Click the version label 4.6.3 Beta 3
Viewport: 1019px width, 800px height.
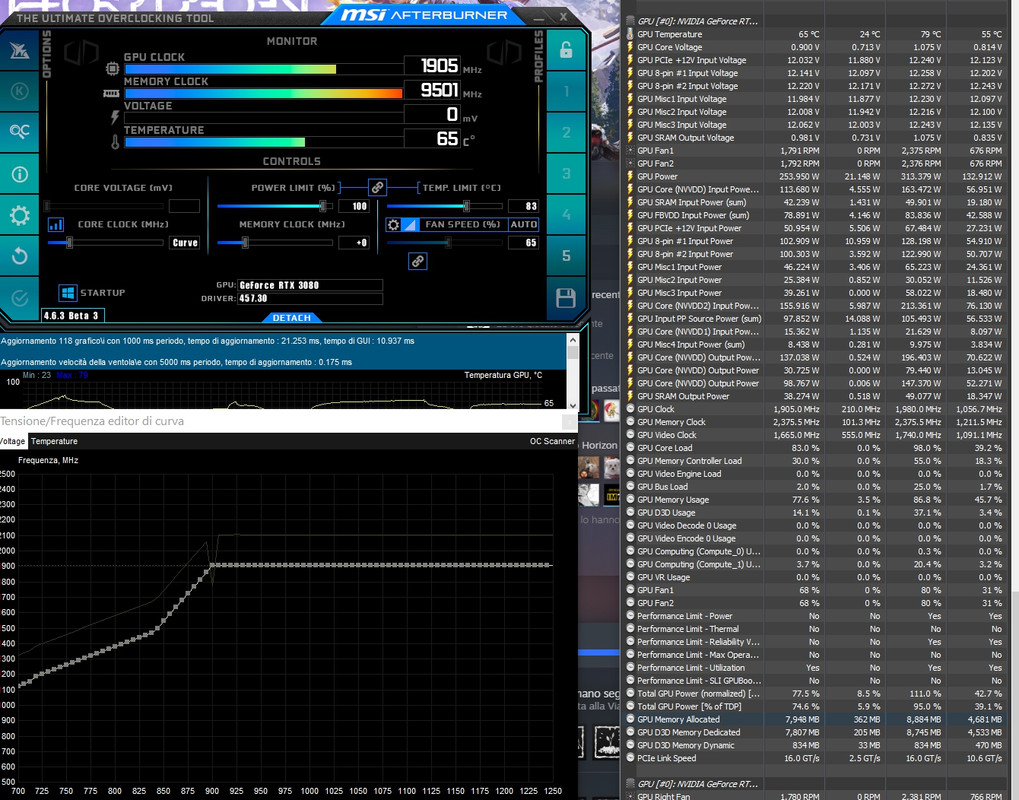click(x=72, y=316)
